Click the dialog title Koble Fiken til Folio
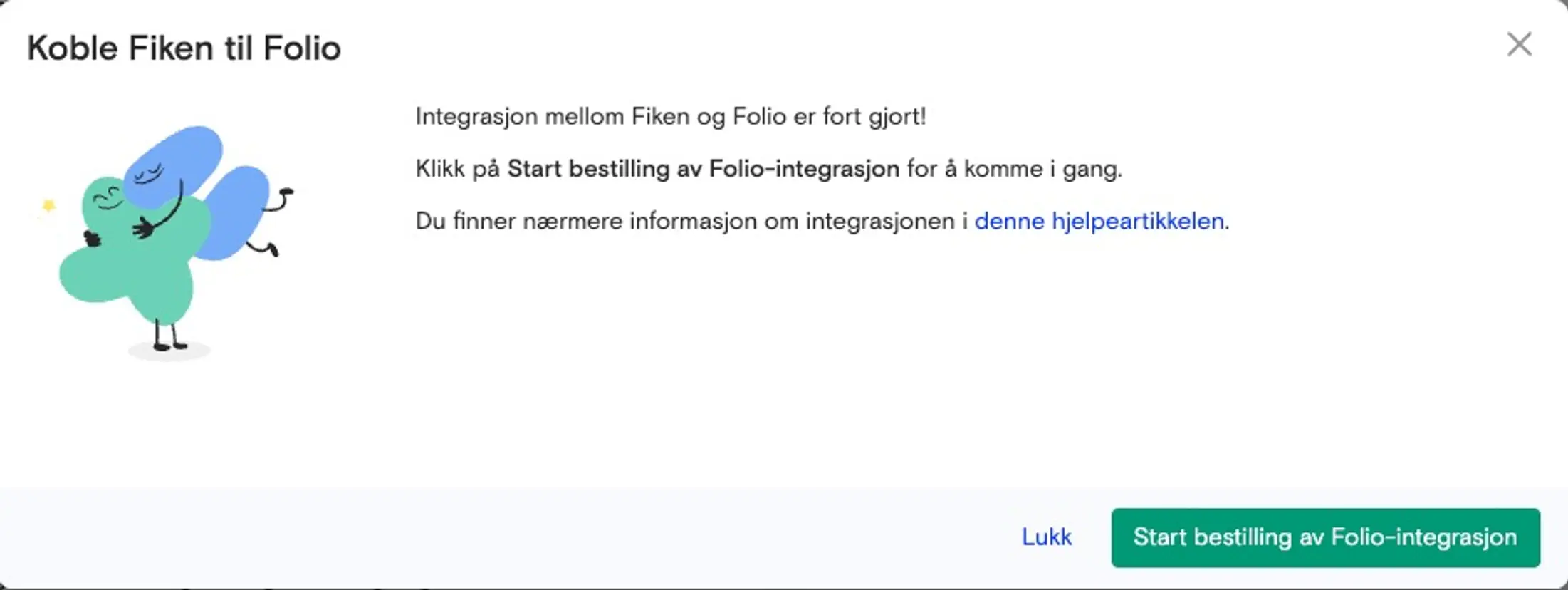Viewport: 1568px width, 590px height. coord(184,48)
